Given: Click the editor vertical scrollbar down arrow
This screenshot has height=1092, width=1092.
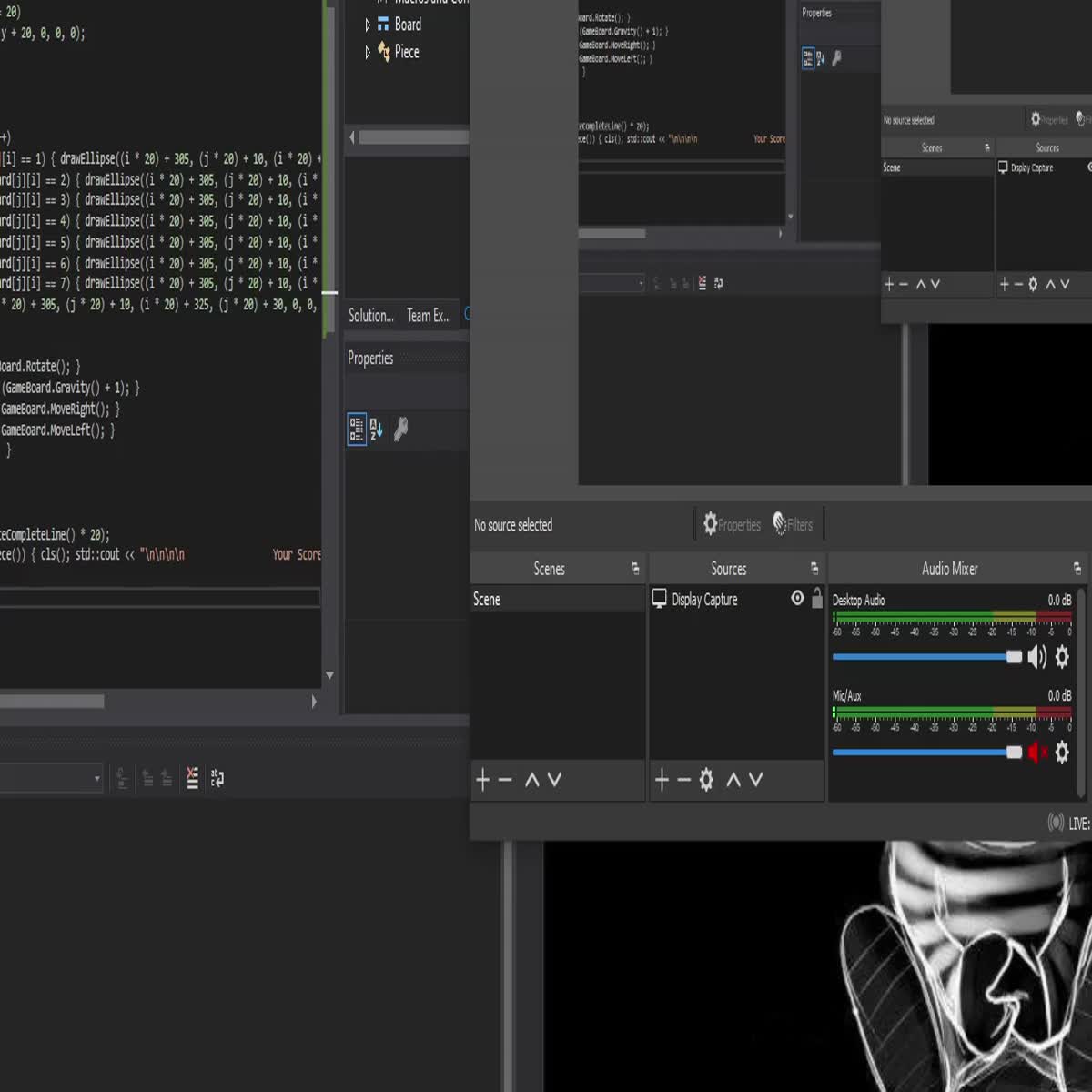Looking at the screenshot, I should pyautogui.click(x=329, y=676).
